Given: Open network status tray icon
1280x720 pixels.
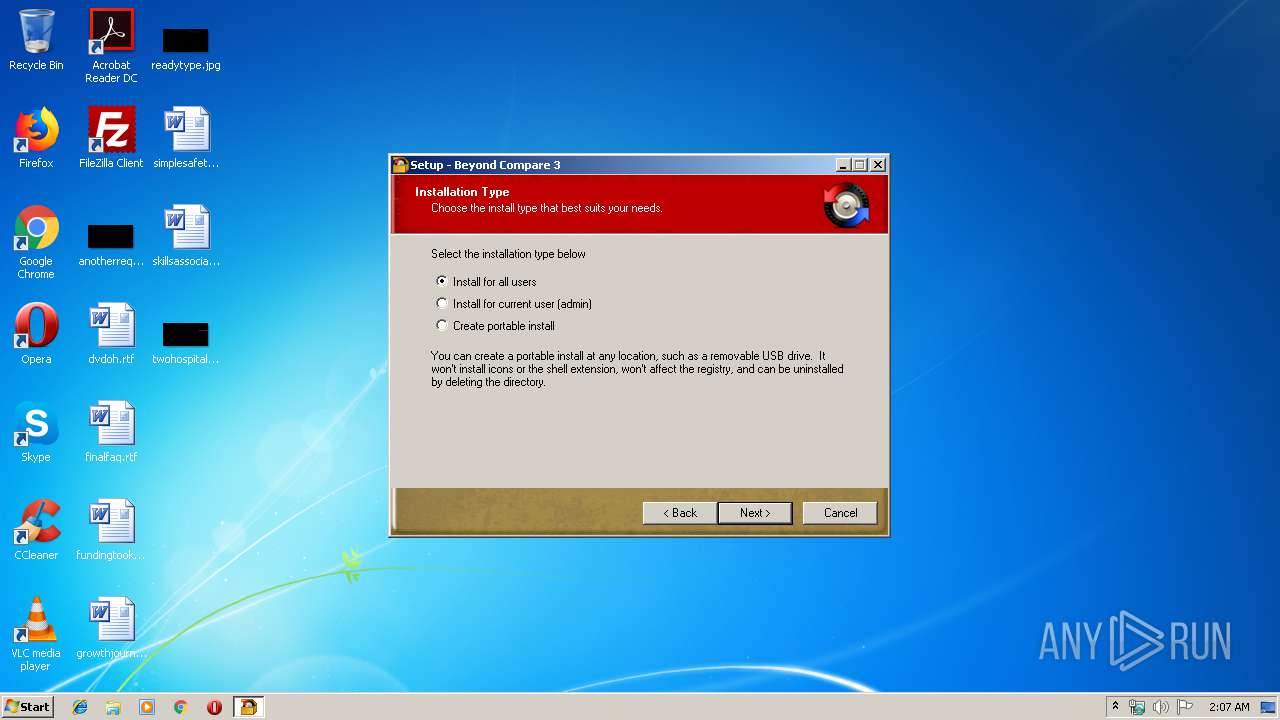Looking at the screenshot, I should (x=1137, y=707).
